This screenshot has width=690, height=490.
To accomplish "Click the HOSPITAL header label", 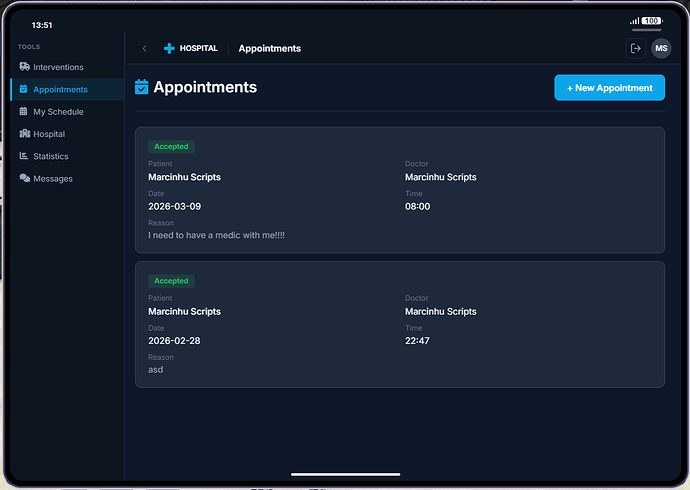I will coord(198,48).
